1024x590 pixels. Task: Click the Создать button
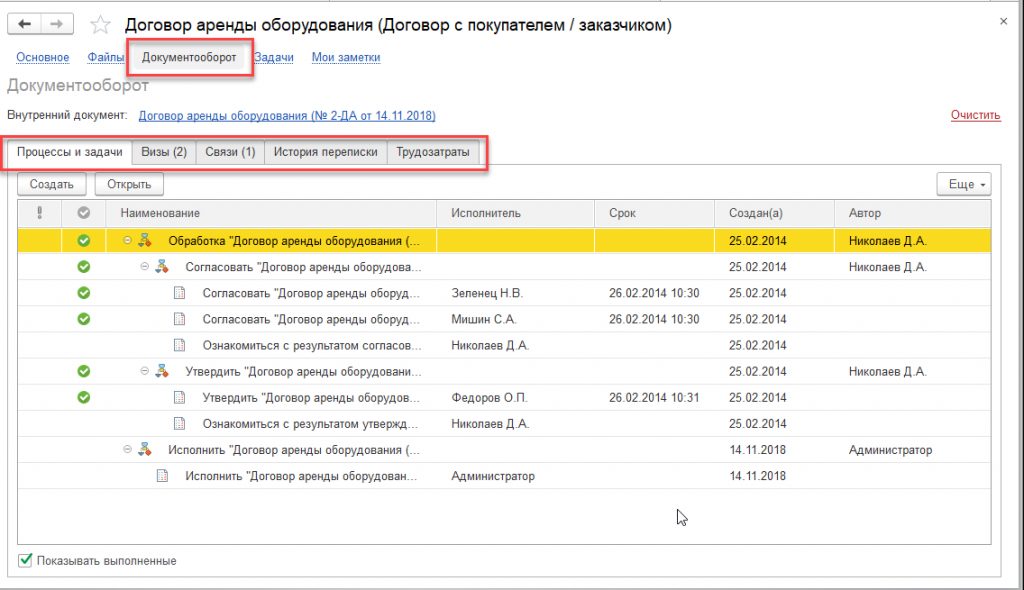click(x=52, y=184)
